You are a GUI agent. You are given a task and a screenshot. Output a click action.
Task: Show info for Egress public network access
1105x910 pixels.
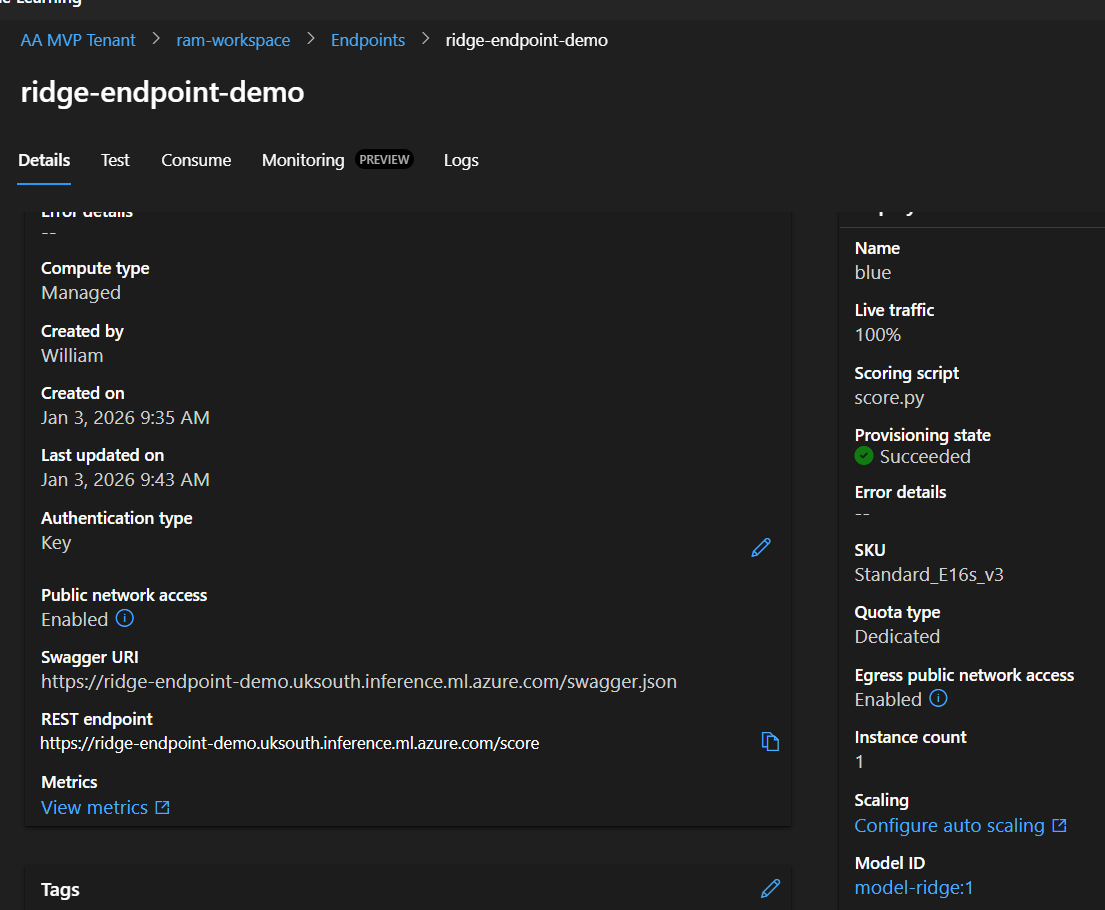[x=938, y=699]
